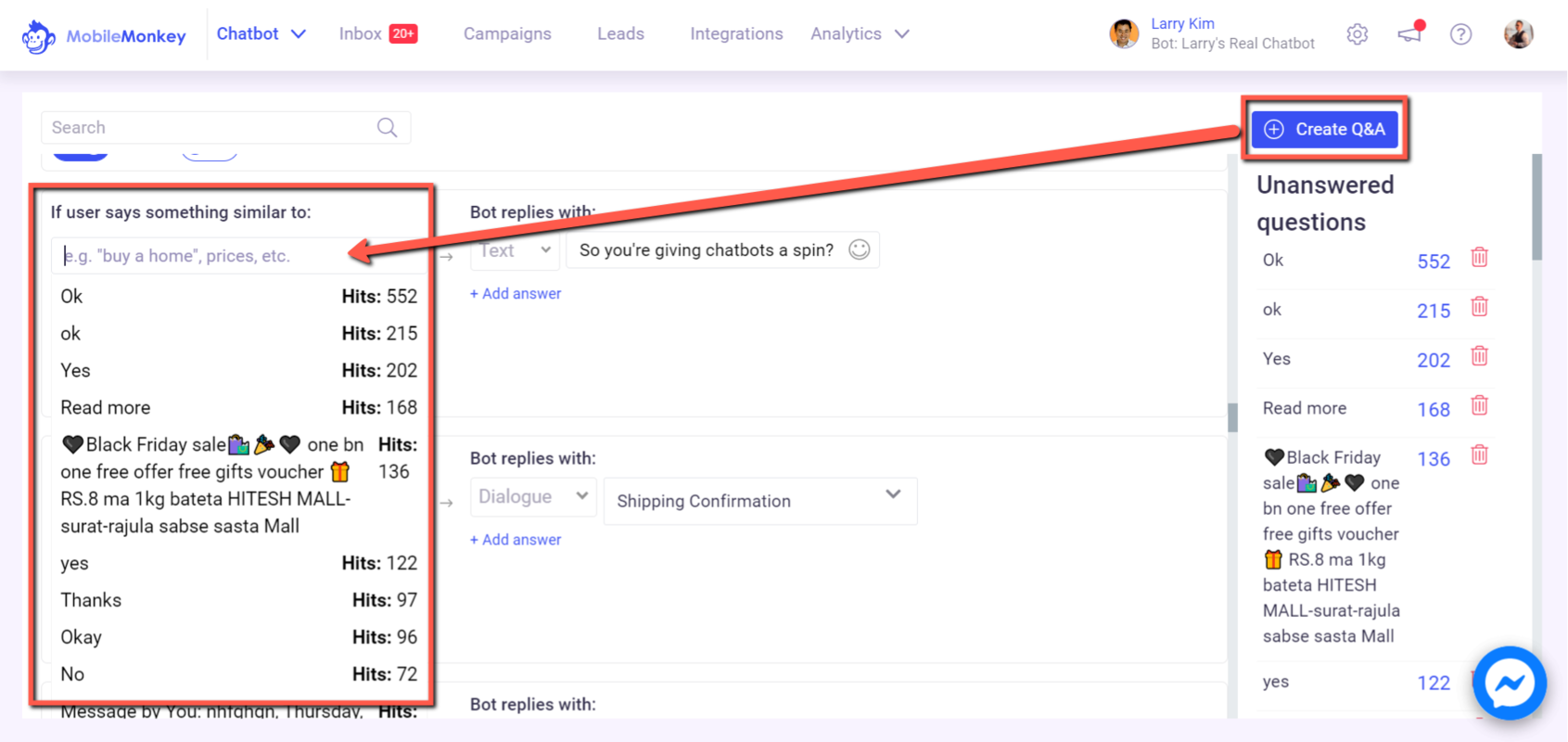Delete the unanswered 'Yes' 202 question
Viewport: 1568px width, 742px height.
[x=1480, y=356]
